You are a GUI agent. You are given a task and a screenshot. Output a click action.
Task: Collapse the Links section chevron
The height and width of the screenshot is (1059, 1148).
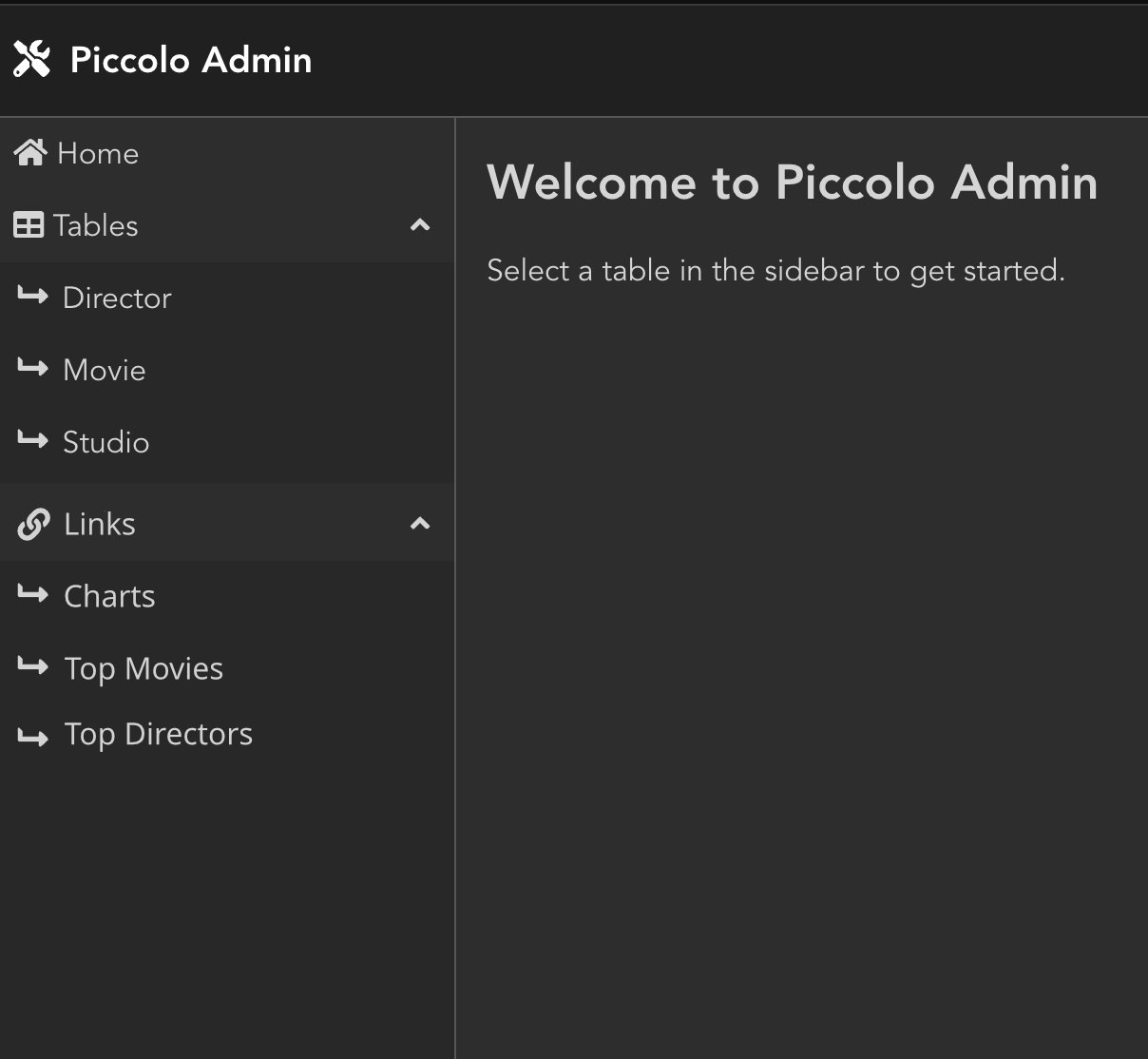pyautogui.click(x=420, y=524)
